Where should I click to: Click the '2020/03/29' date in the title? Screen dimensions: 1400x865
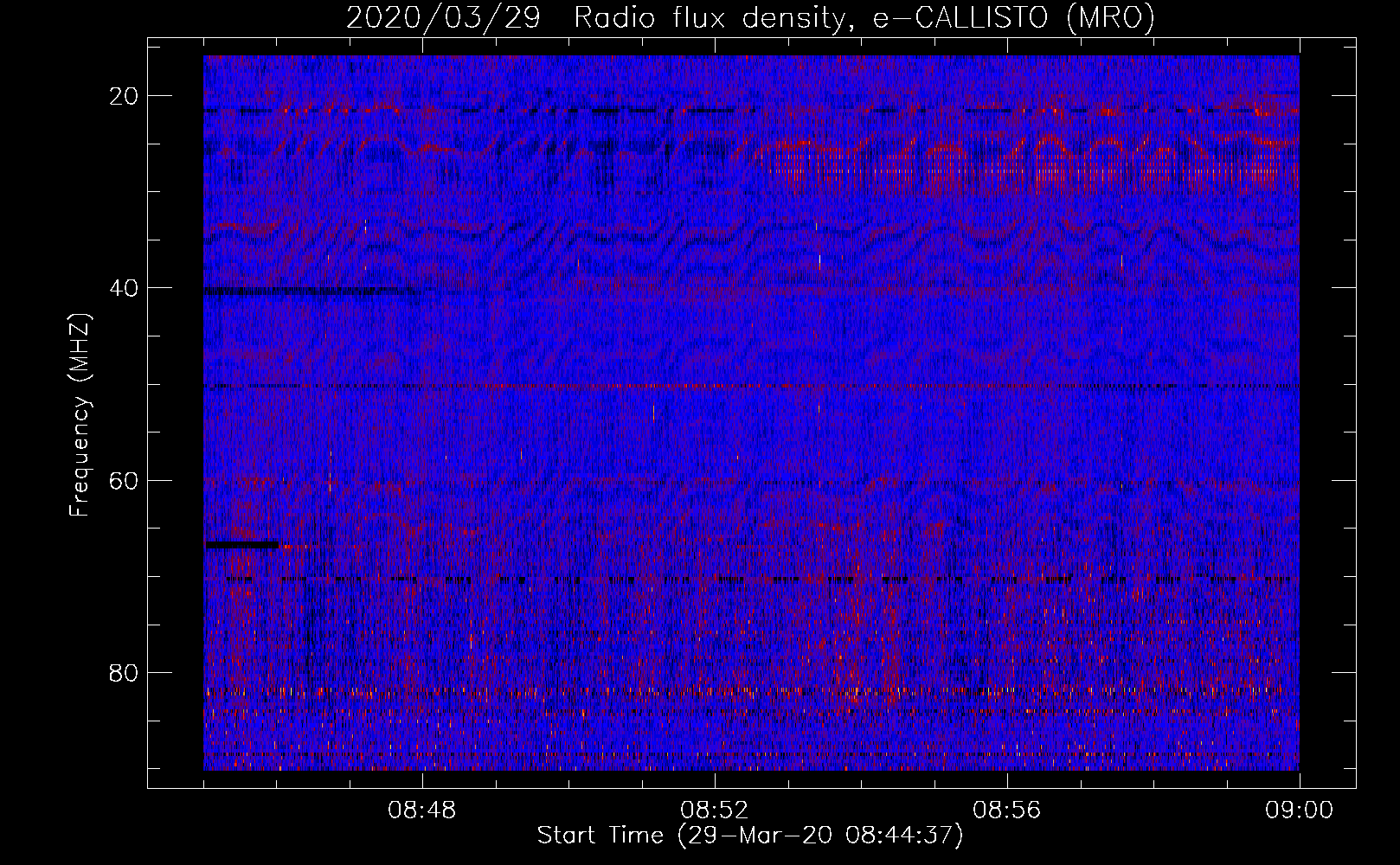tap(443, 17)
